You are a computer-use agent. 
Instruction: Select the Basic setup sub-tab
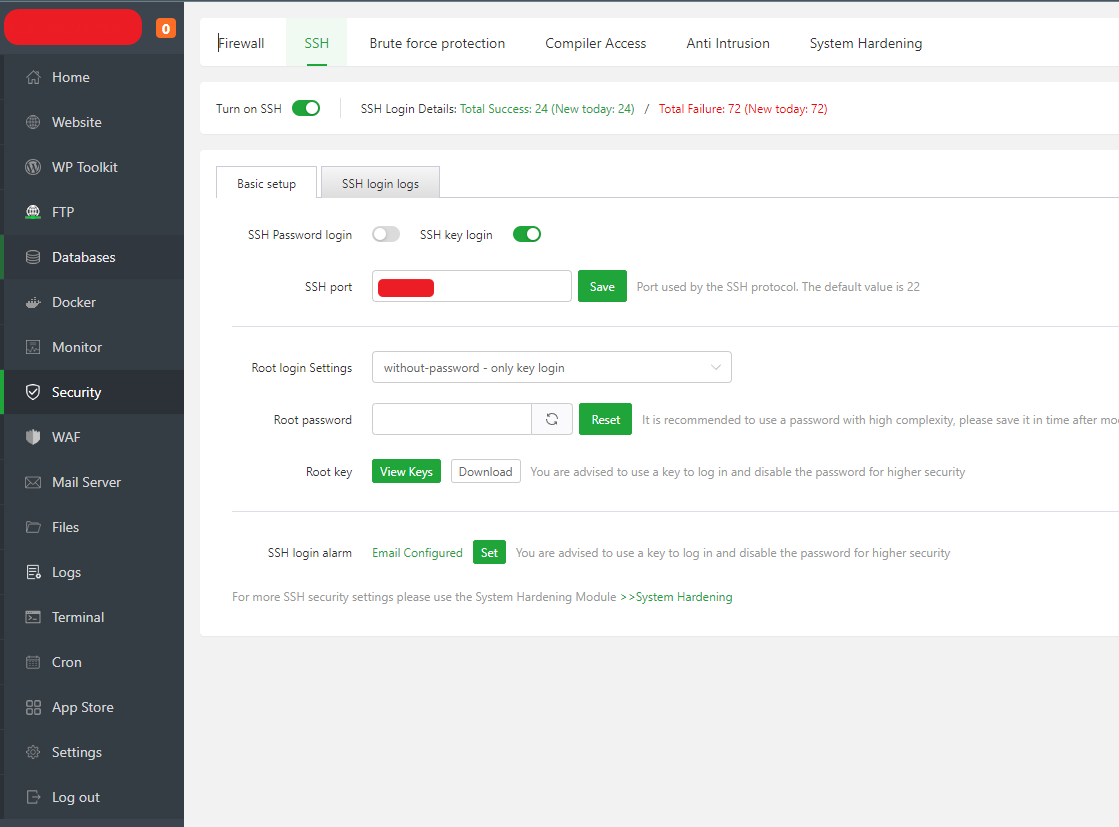coord(266,183)
